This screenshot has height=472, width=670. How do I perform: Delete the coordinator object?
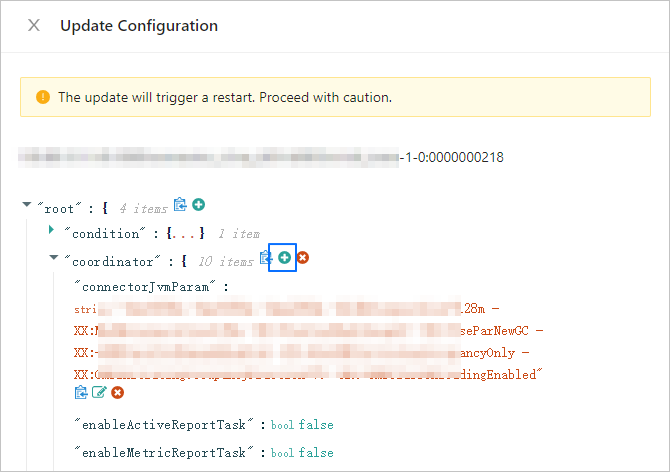(x=303, y=258)
